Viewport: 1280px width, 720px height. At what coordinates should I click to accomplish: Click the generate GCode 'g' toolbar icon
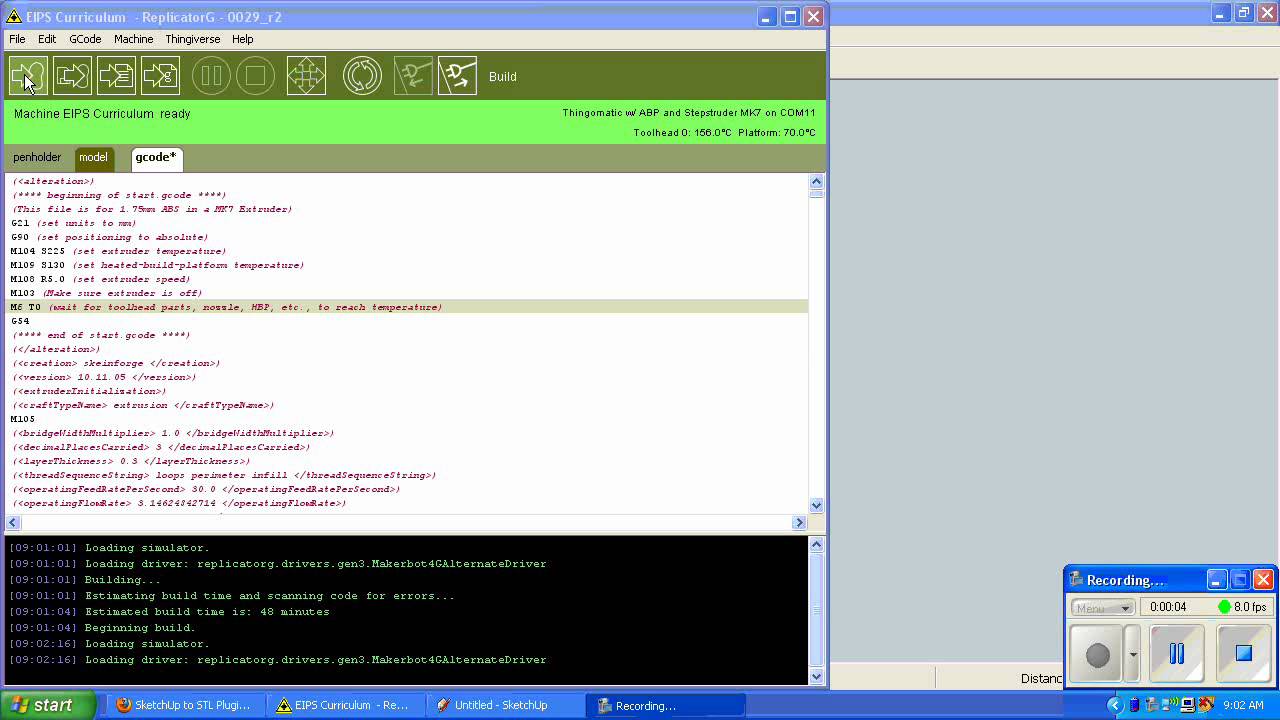160,76
